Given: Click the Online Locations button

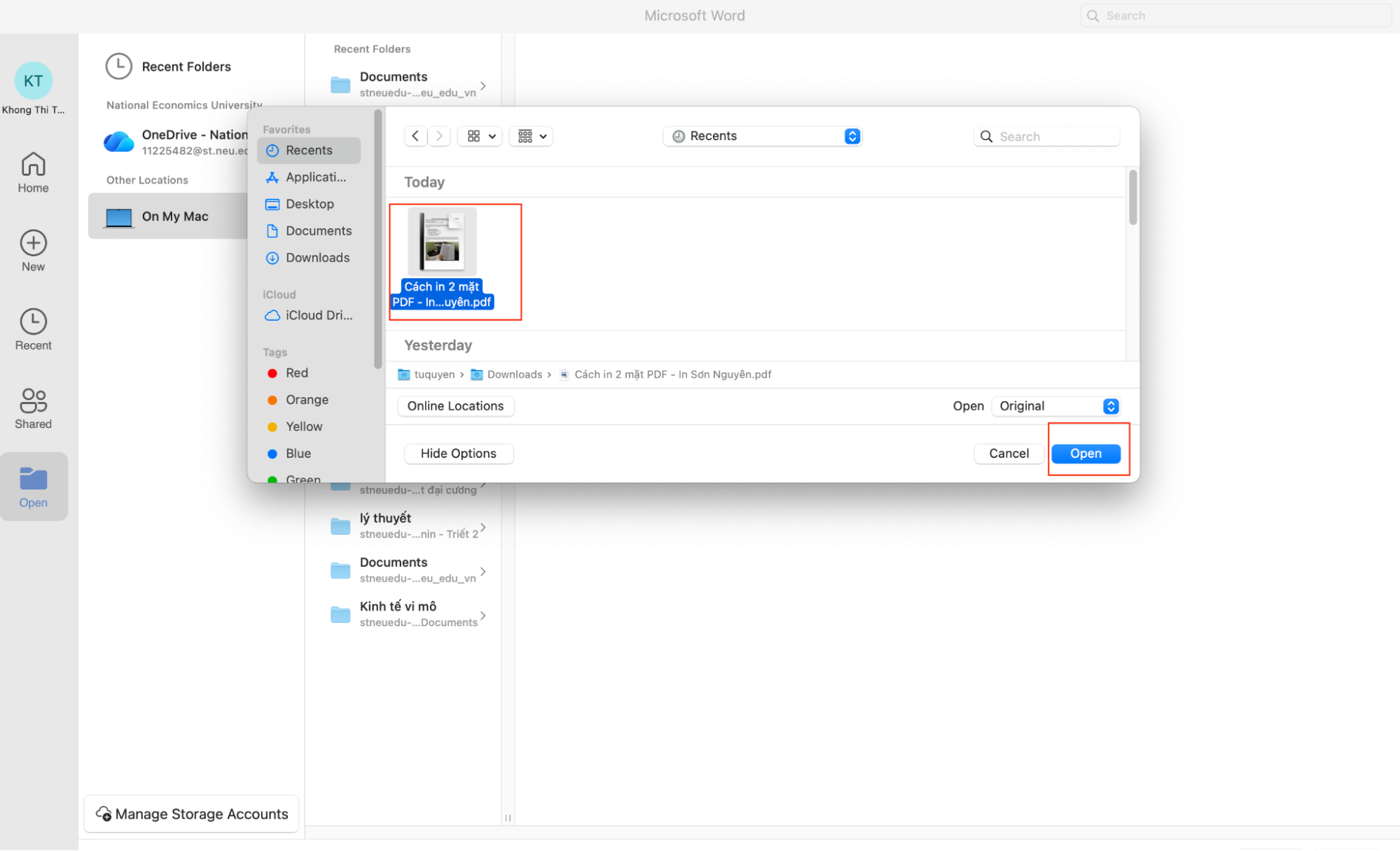Looking at the screenshot, I should coord(455,406).
